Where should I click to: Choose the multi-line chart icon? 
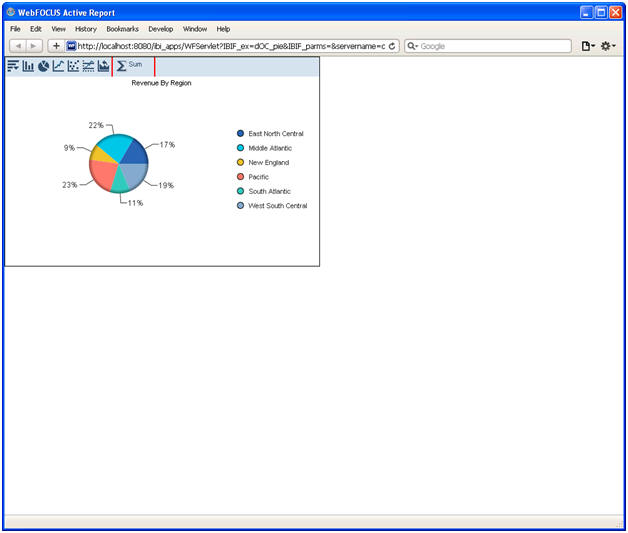tap(88, 66)
